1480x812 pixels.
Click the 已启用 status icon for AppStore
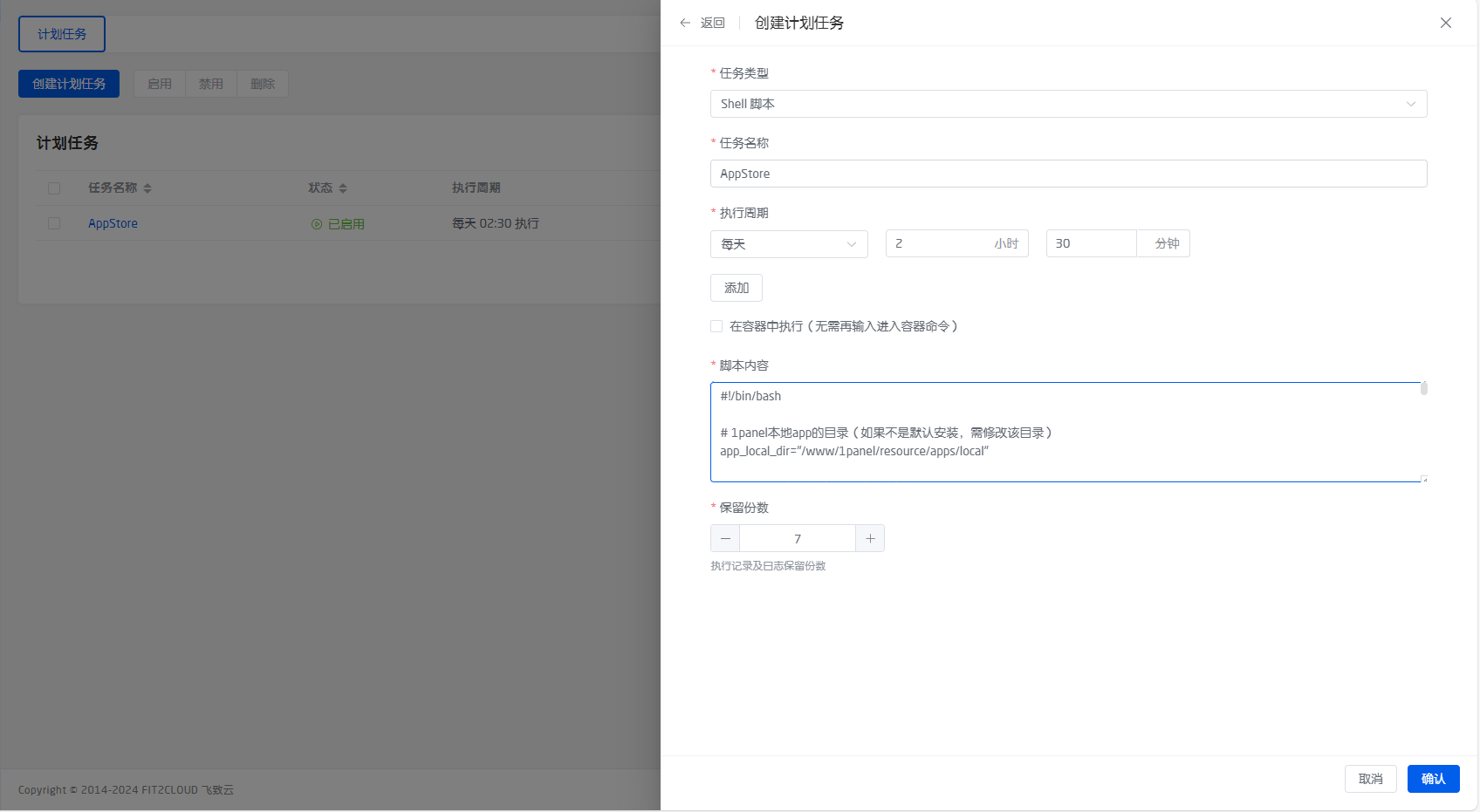315,223
